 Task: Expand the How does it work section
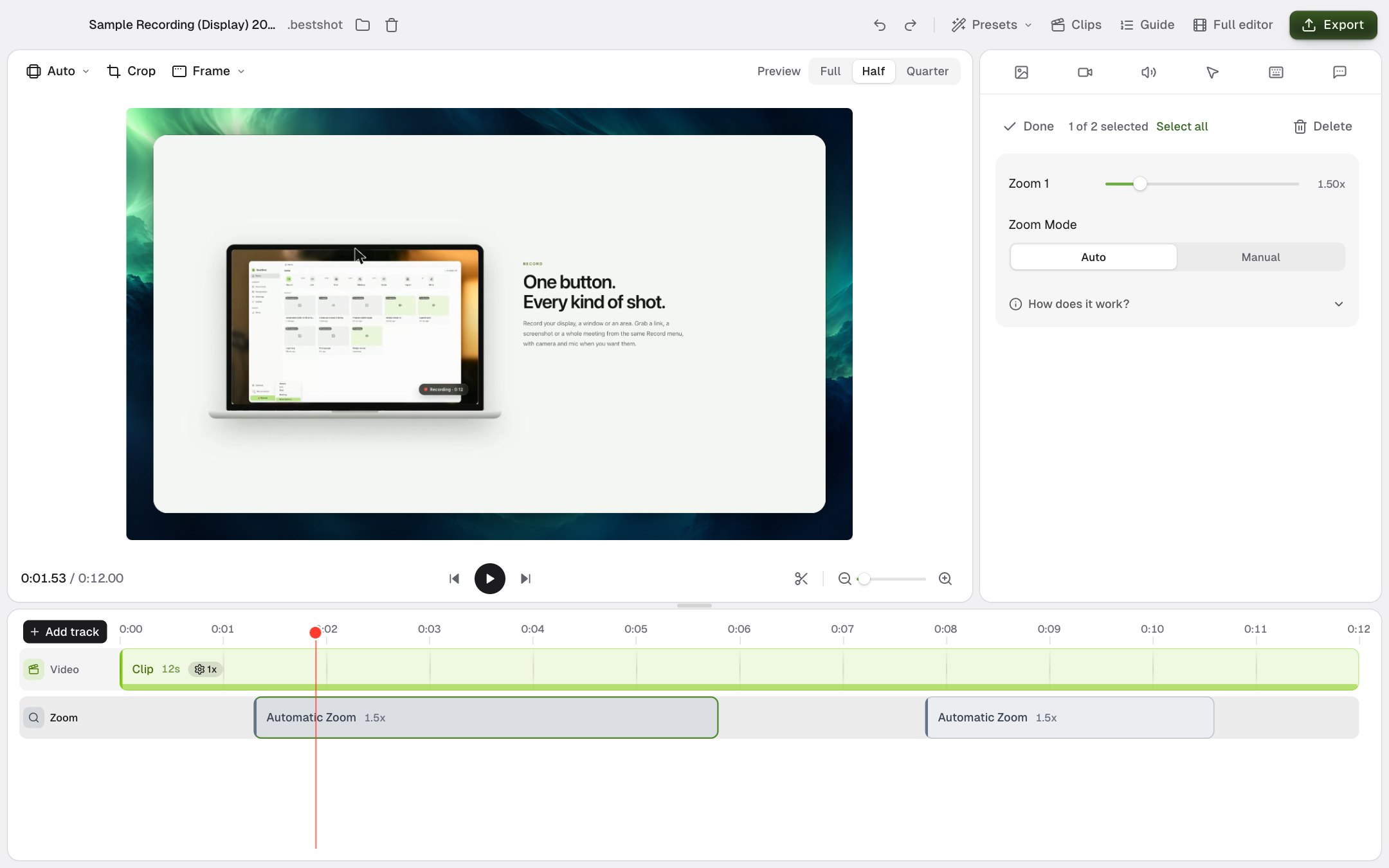pos(1177,304)
